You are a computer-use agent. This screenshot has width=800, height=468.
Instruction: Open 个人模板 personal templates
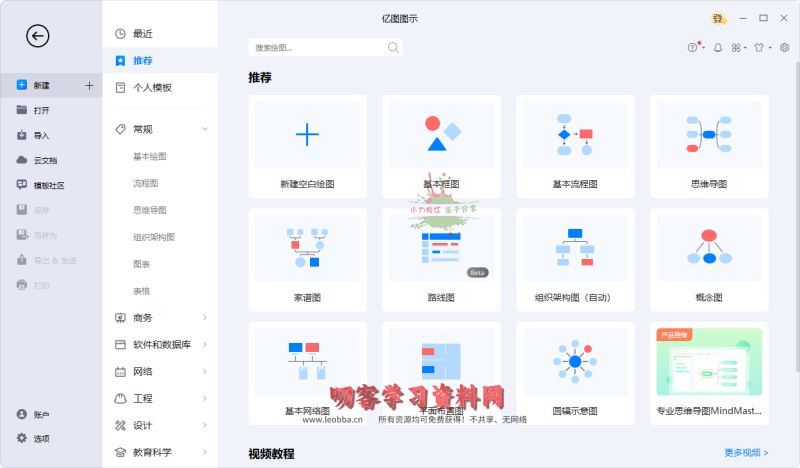pos(160,87)
